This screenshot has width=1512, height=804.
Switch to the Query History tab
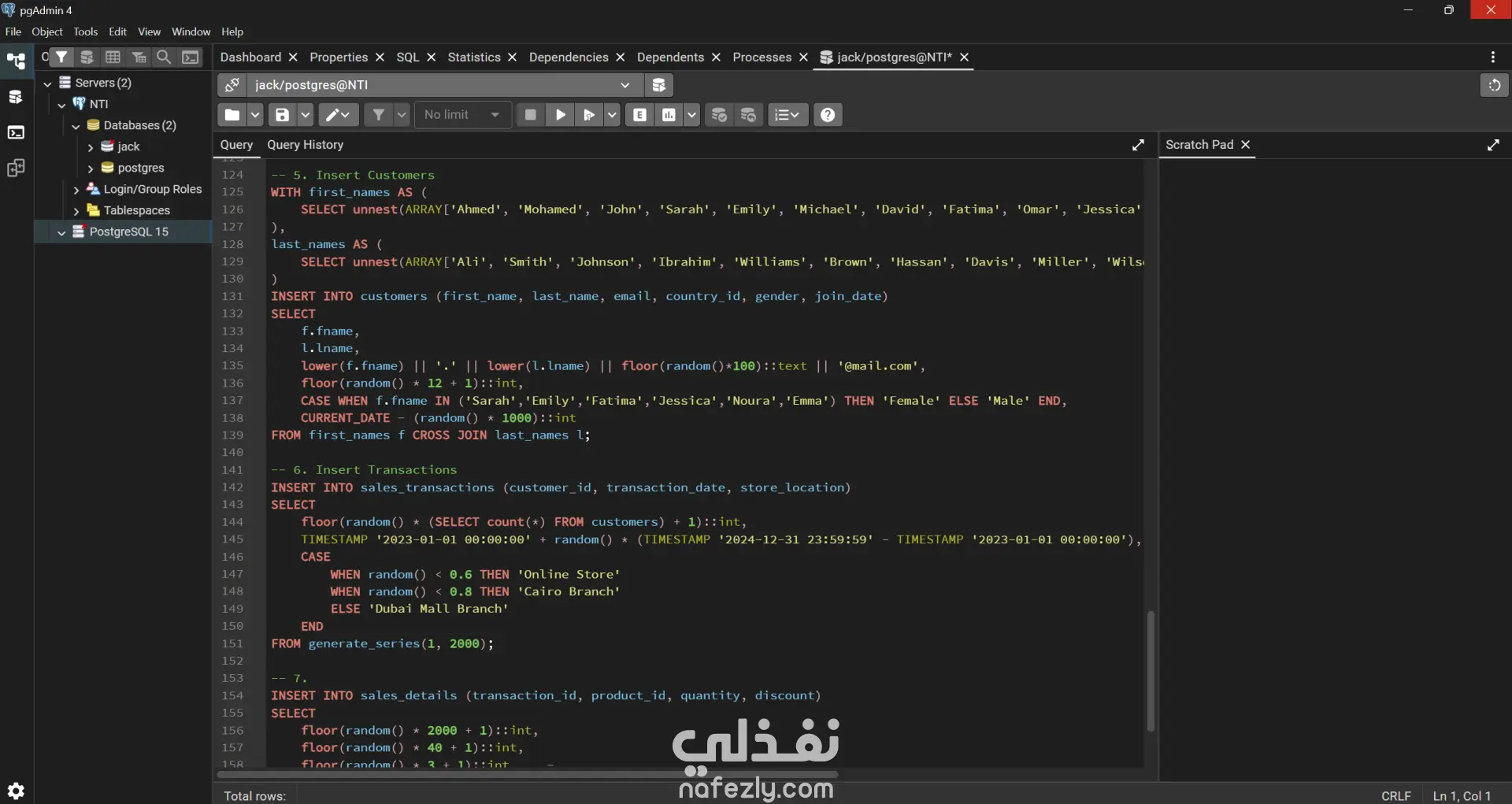tap(305, 145)
